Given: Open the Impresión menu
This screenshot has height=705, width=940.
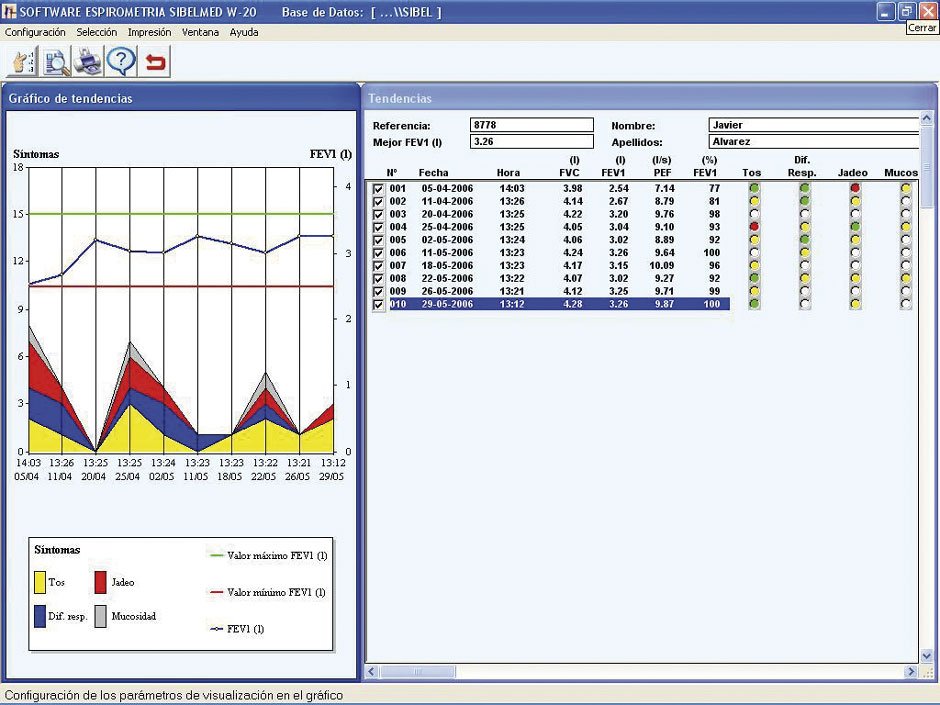Looking at the screenshot, I should coord(149,32).
